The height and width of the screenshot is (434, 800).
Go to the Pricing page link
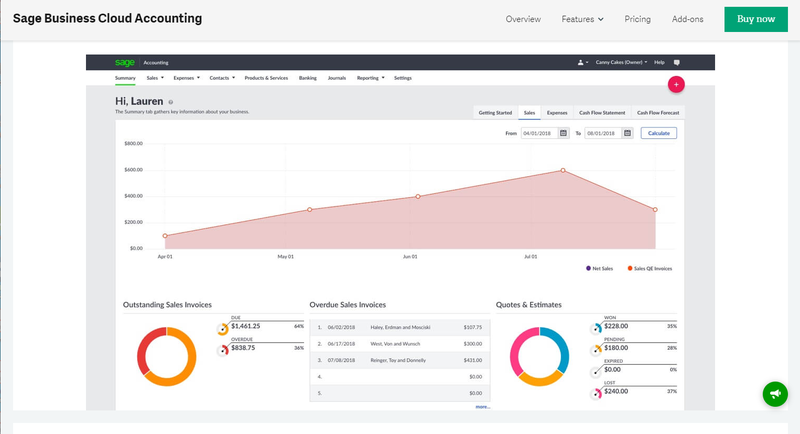tap(637, 19)
